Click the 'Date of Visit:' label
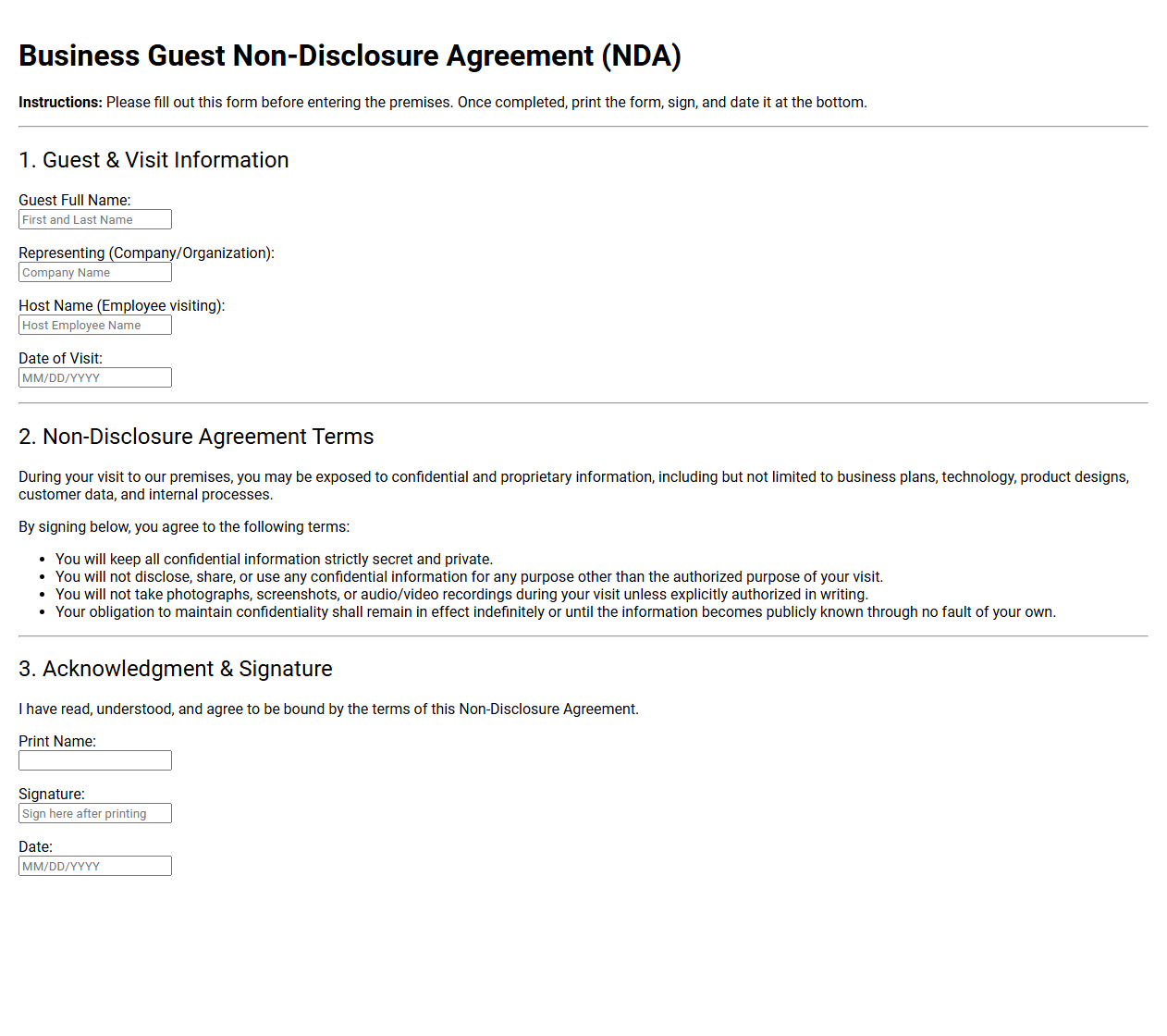Image resolution: width=1167 pixels, height=1036 pixels. 60,358
